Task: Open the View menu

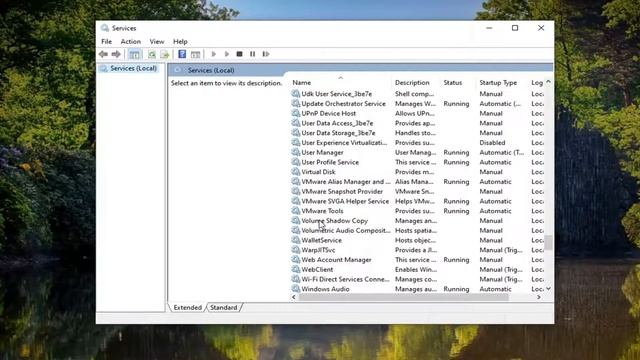Action: (x=157, y=42)
